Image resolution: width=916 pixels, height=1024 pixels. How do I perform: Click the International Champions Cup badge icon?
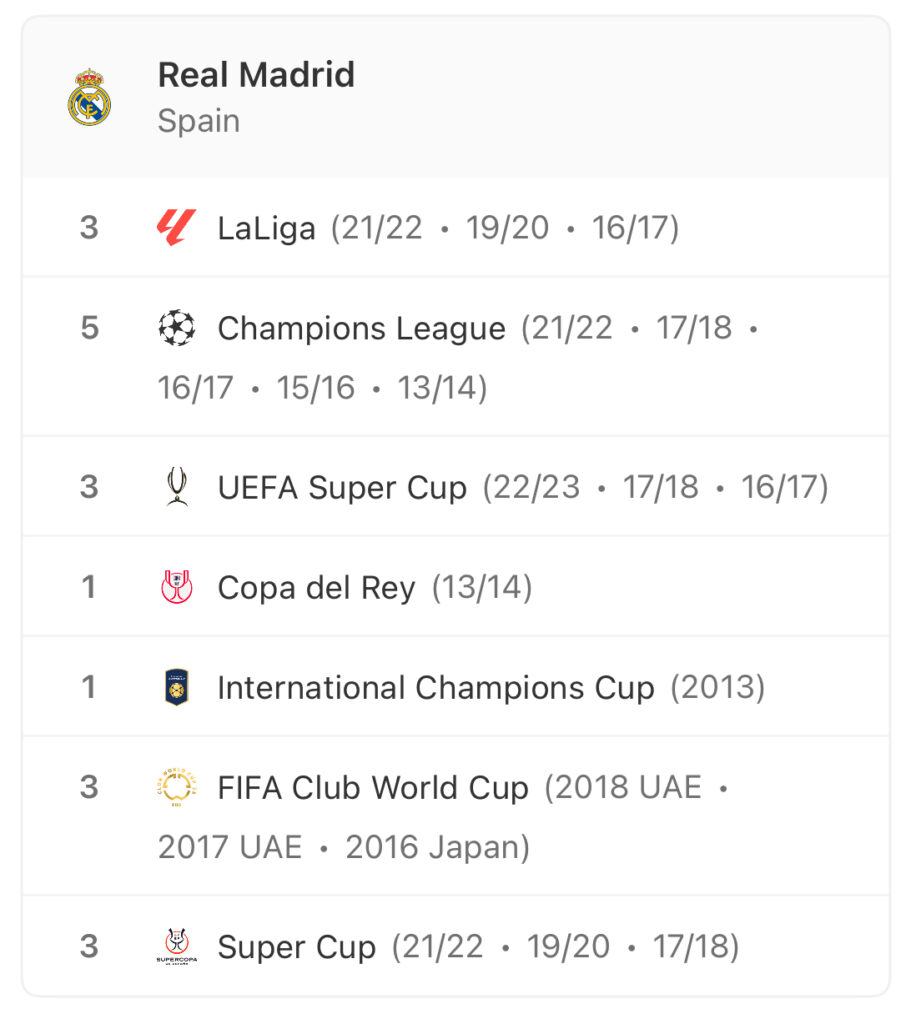(177, 686)
